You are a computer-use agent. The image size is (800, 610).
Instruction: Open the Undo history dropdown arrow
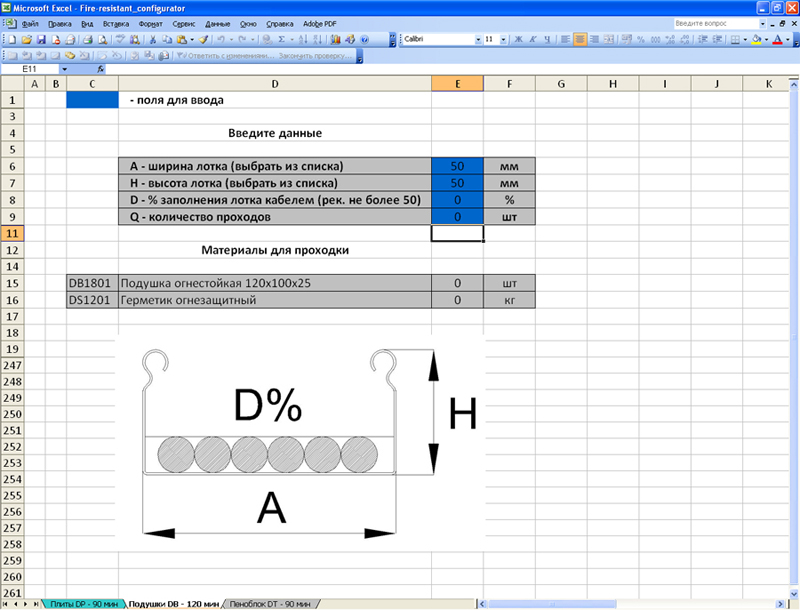coord(231,39)
